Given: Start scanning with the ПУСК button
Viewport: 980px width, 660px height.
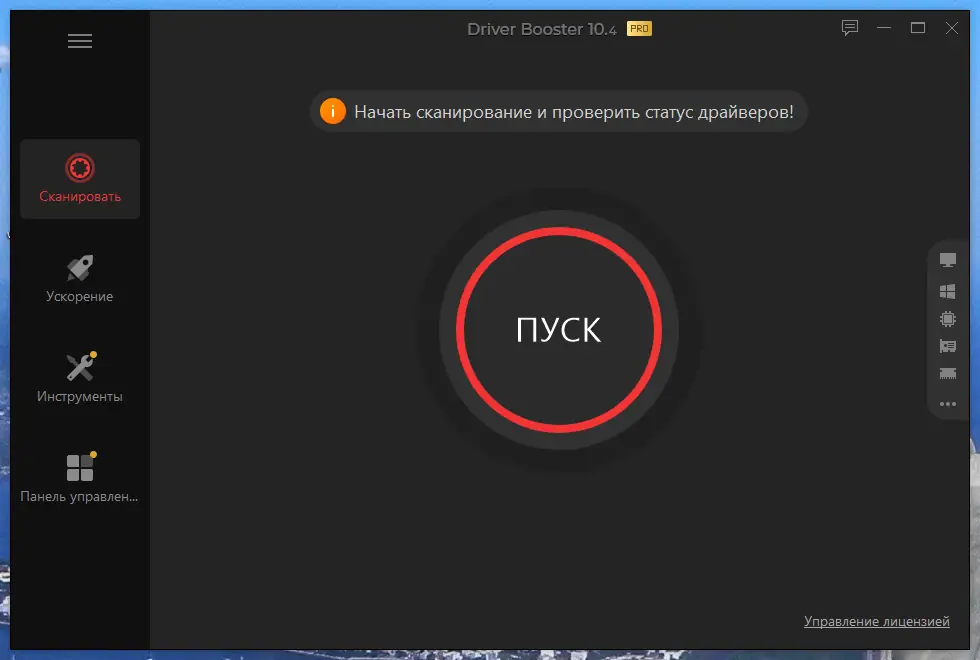Looking at the screenshot, I should coord(559,329).
